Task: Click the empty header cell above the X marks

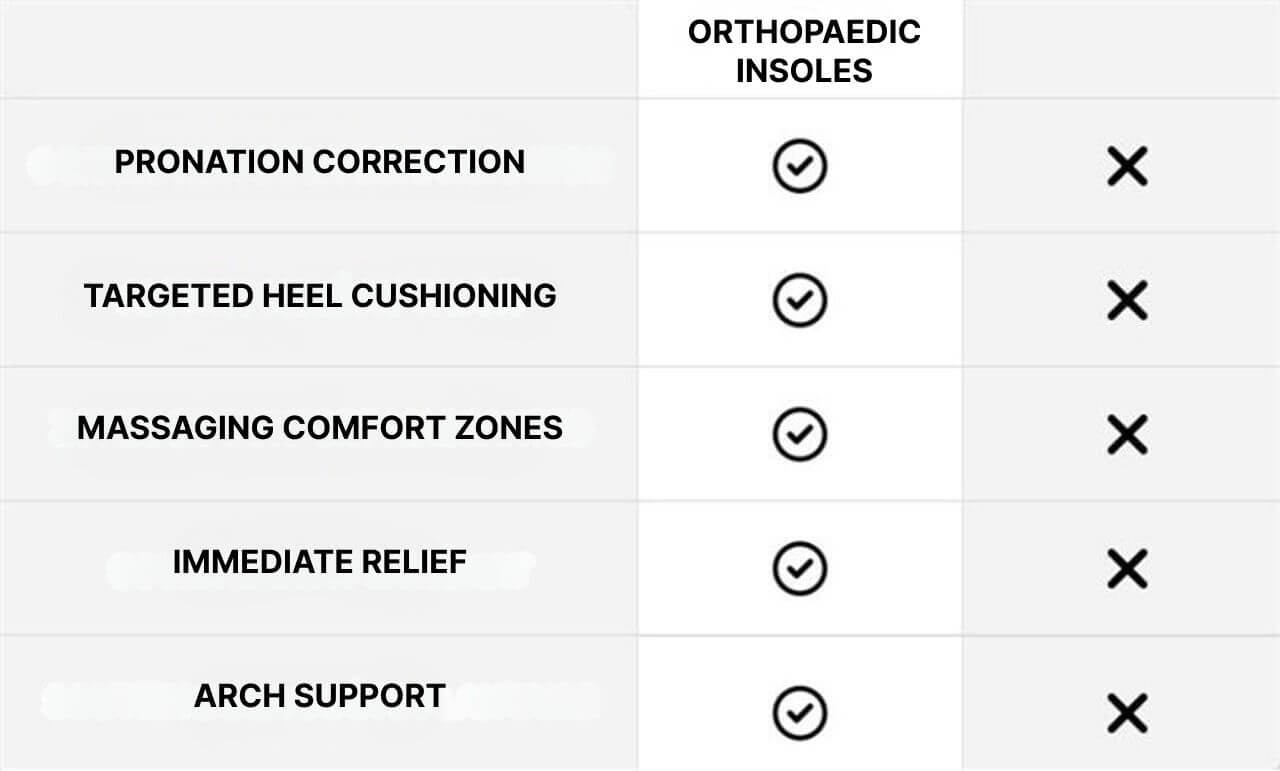Action: pos(1121,50)
